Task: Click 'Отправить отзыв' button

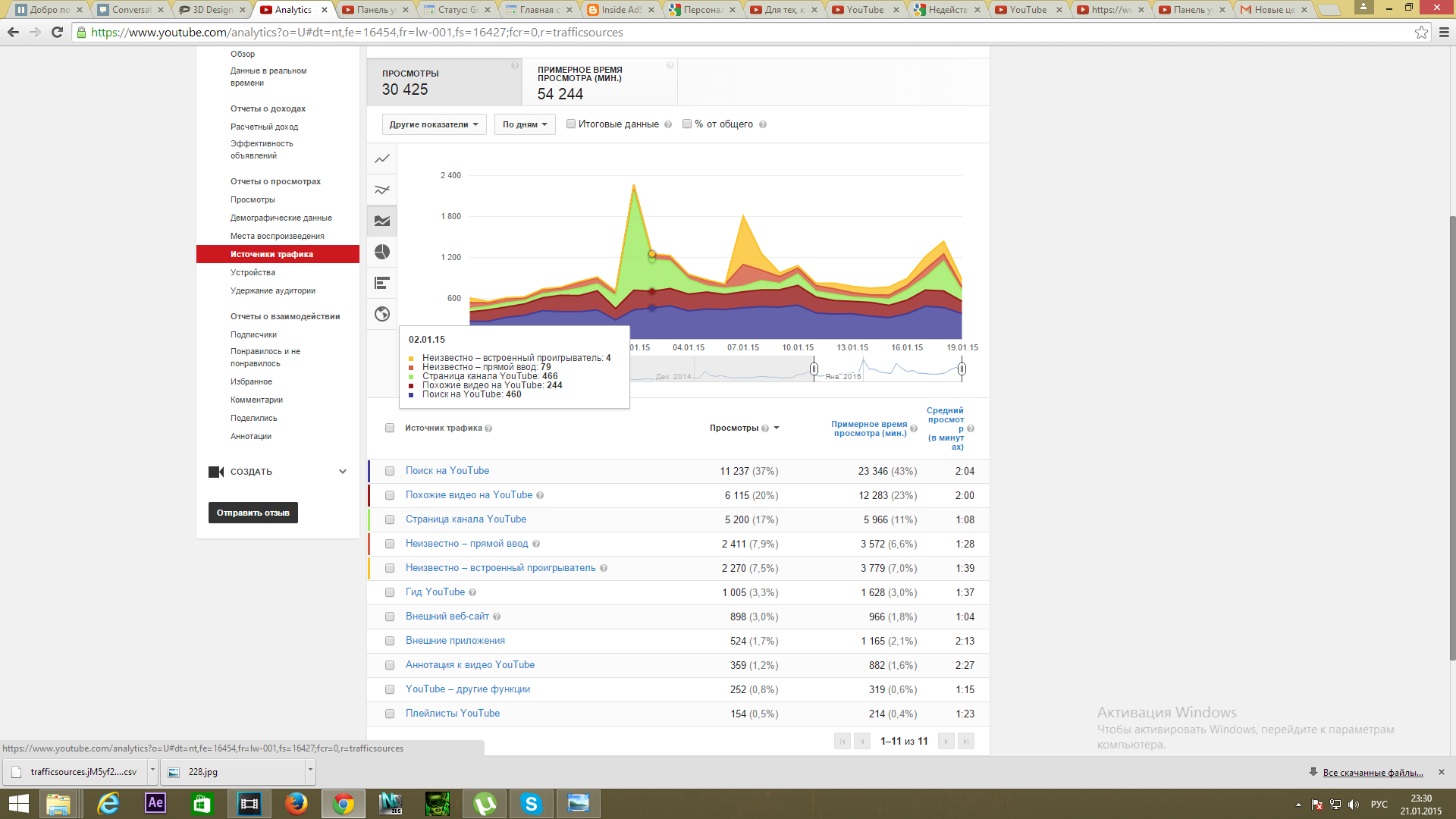Action: [253, 513]
